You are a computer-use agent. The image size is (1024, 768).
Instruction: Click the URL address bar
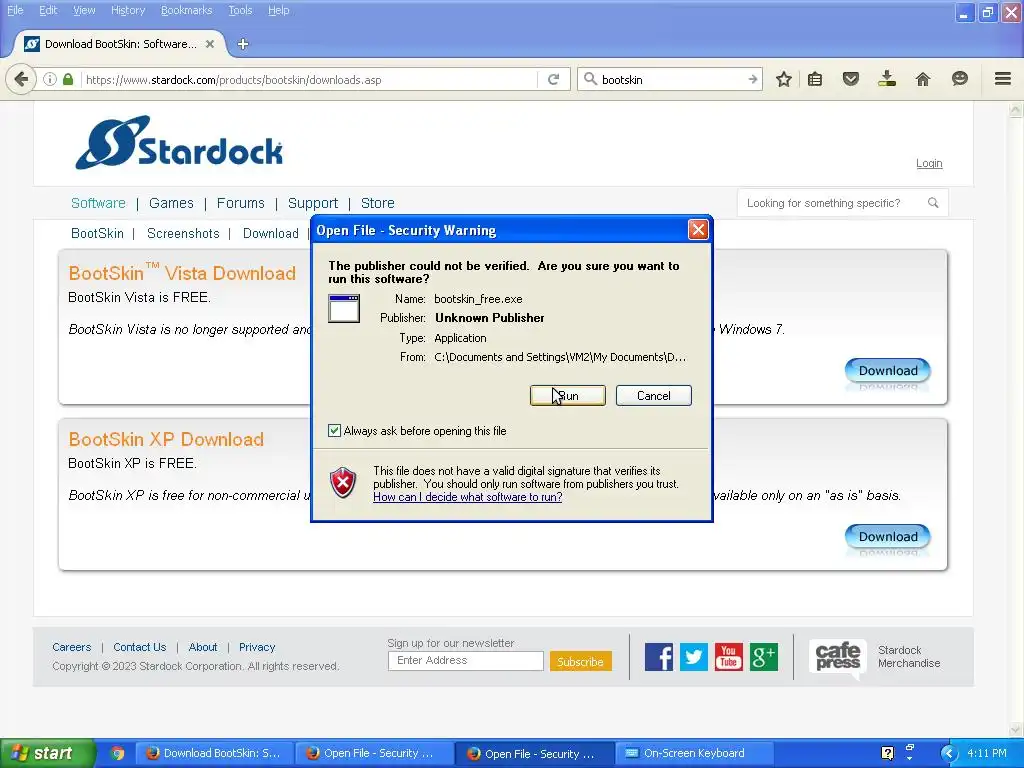[x=310, y=80]
